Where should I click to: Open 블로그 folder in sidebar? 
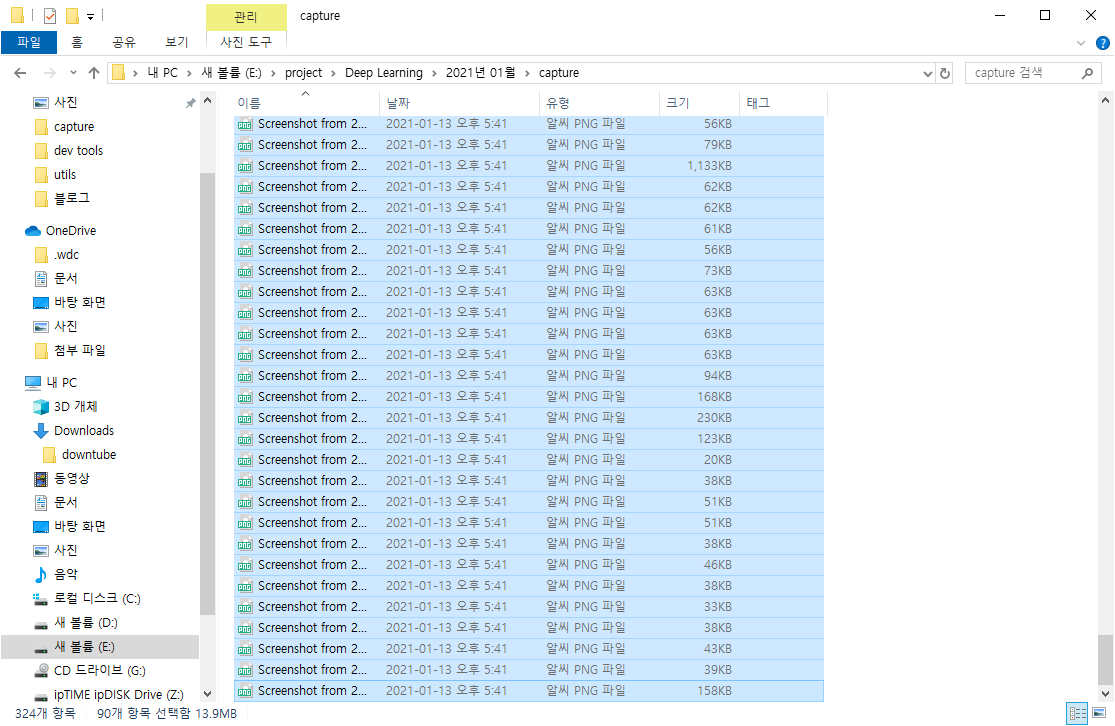tap(71, 198)
